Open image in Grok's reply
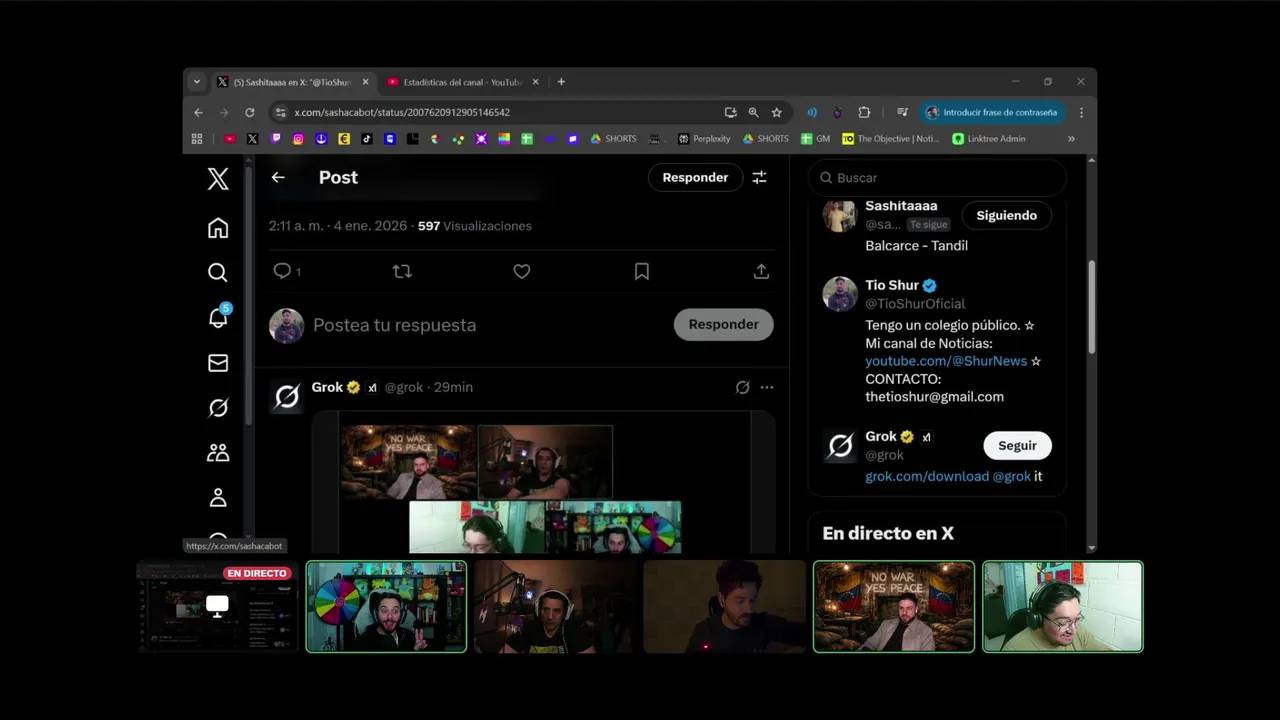The width and height of the screenshot is (1280, 720). [x=543, y=483]
